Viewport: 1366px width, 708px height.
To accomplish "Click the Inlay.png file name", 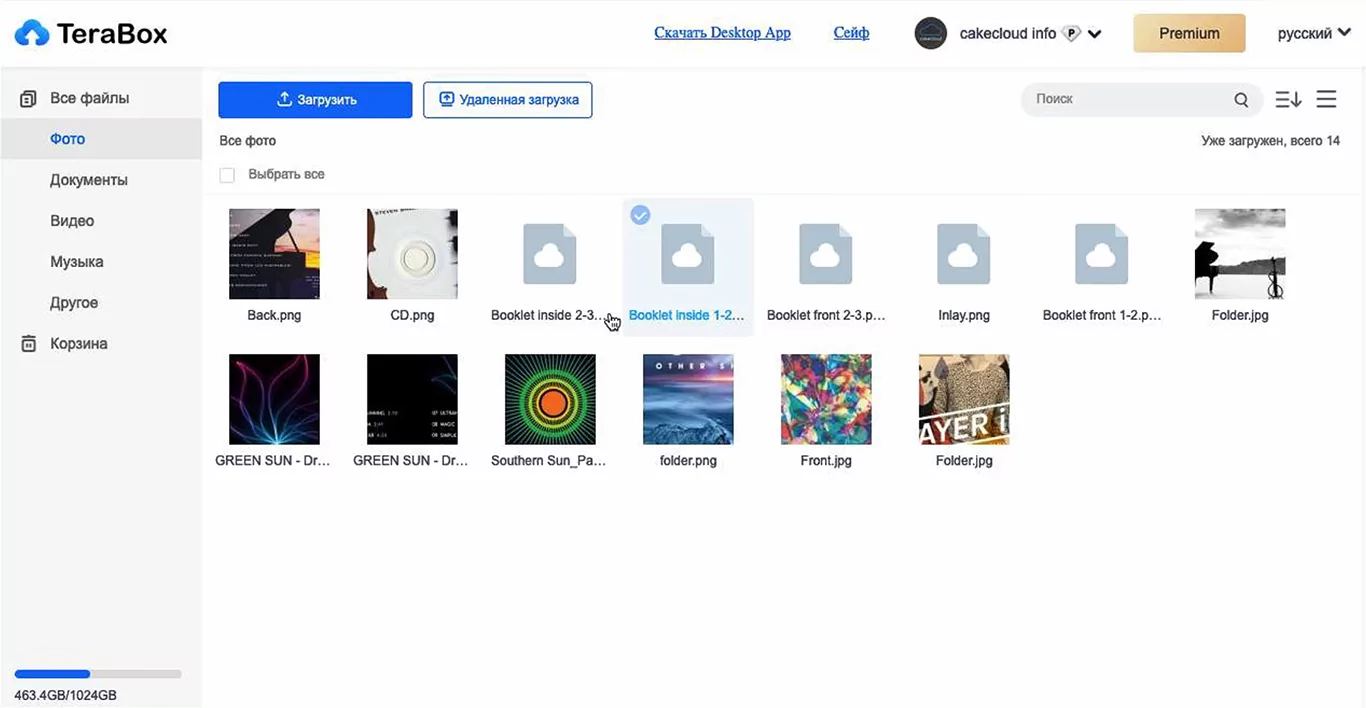I will coord(964,315).
